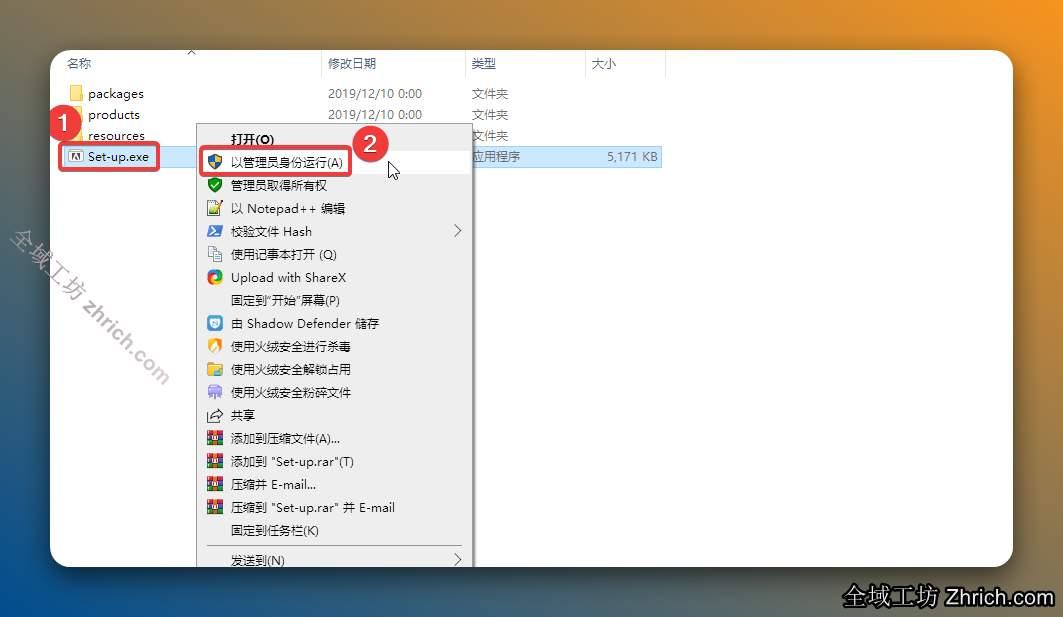Screen dimensions: 1063x617
Task: Choose Upload with ShareX
Action: [x=335, y=277]
